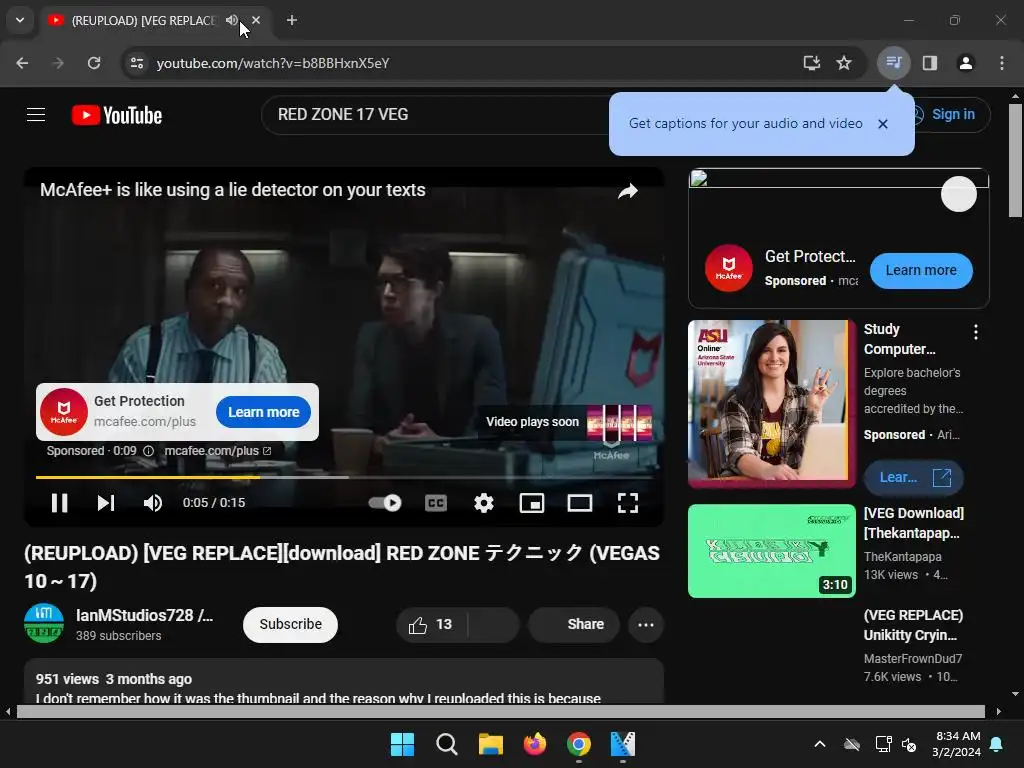Open the tab search dropdown arrow
This screenshot has width=1024, height=768.
point(20,20)
